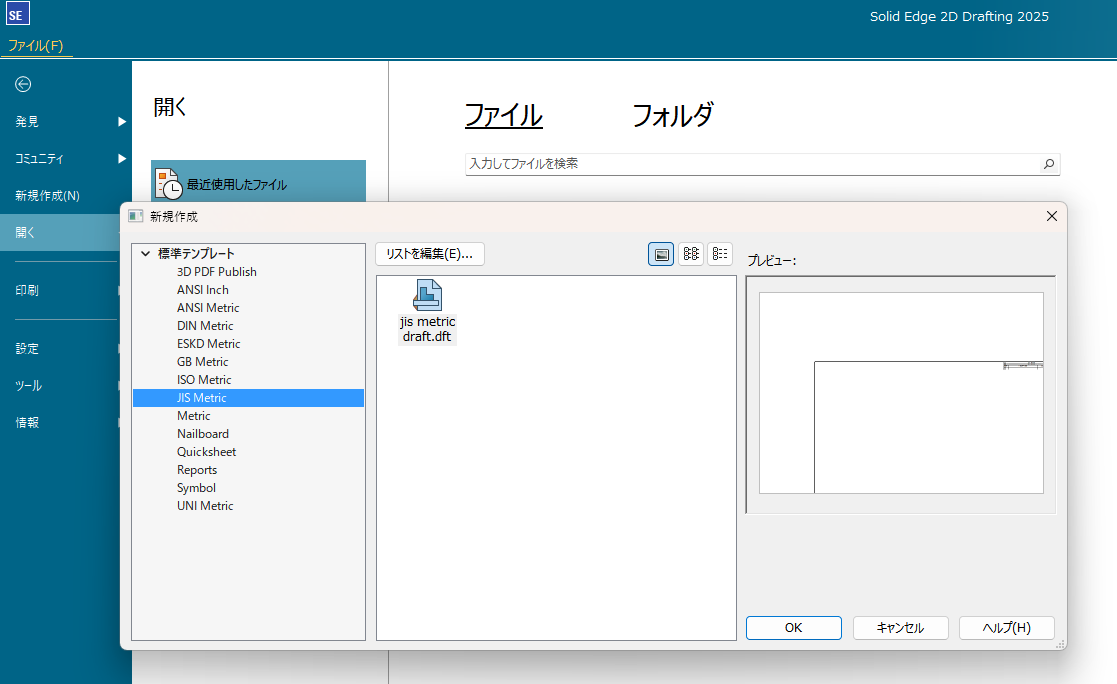Select Reports template
1117x684 pixels.
[x=197, y=470]
